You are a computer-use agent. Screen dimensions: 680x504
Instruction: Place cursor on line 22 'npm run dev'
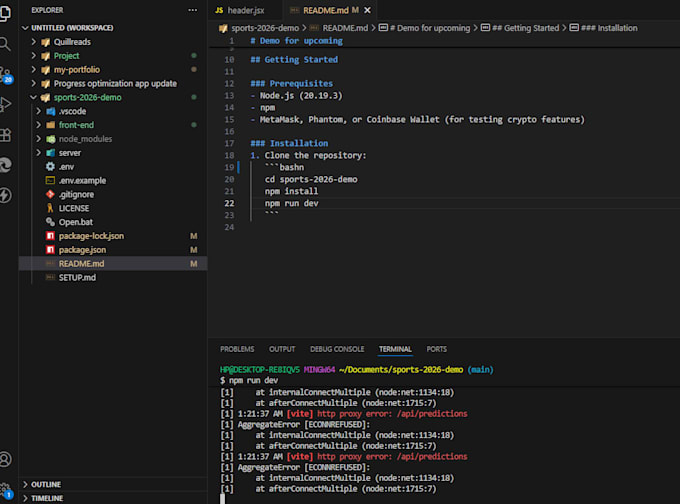[x=291, y=203]
